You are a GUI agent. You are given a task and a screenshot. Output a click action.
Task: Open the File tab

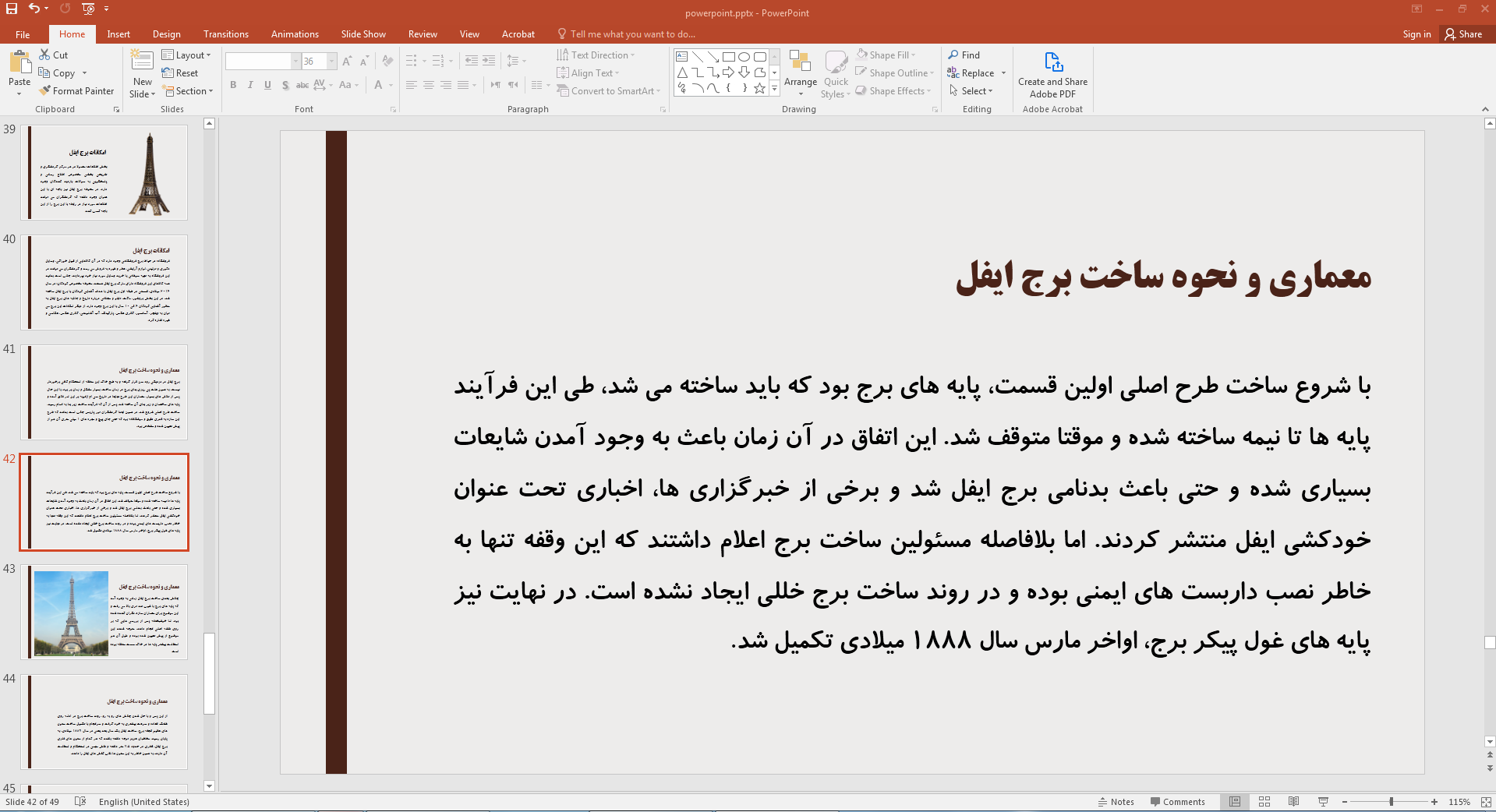point(23,34)
